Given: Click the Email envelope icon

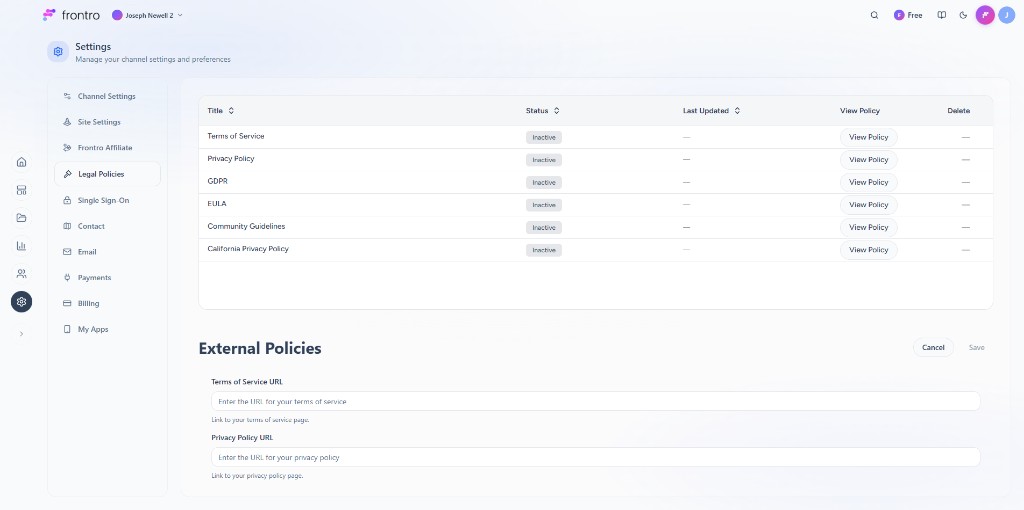Looking at the screenshot, I should 67,251.
